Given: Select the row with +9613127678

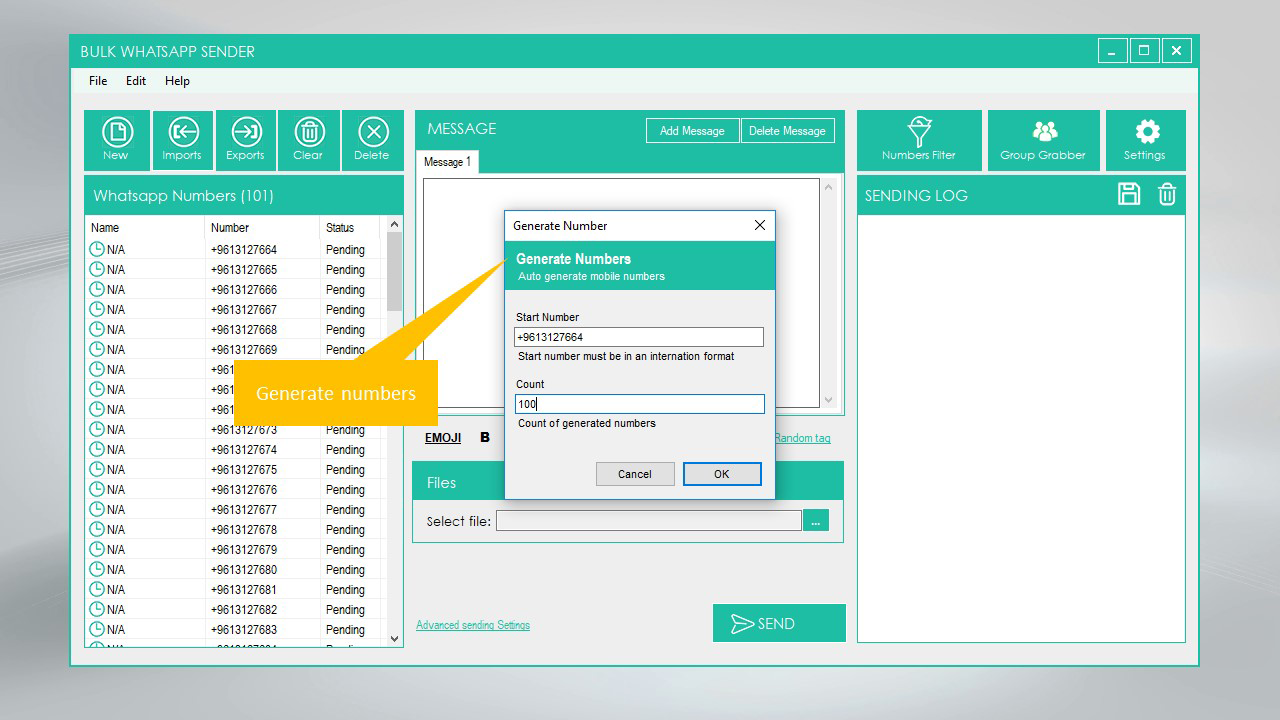Looking at the screenshot, I should coord(235,529).
